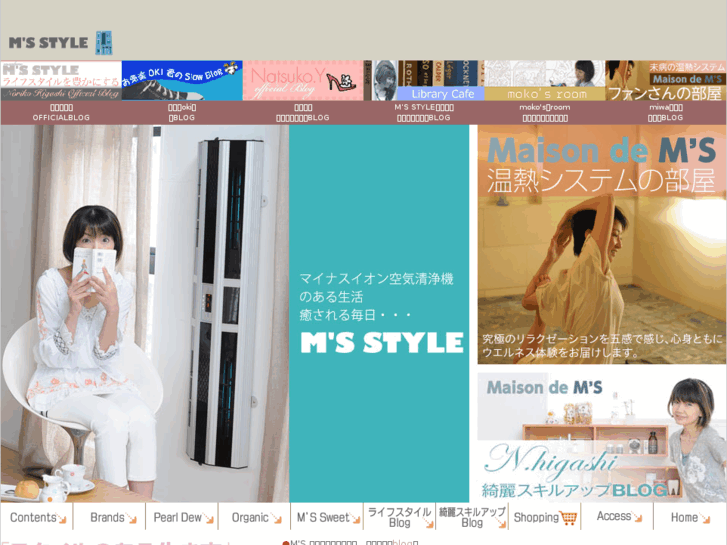
Task: Open the moko's room banner
Action: tap(545, 81)
